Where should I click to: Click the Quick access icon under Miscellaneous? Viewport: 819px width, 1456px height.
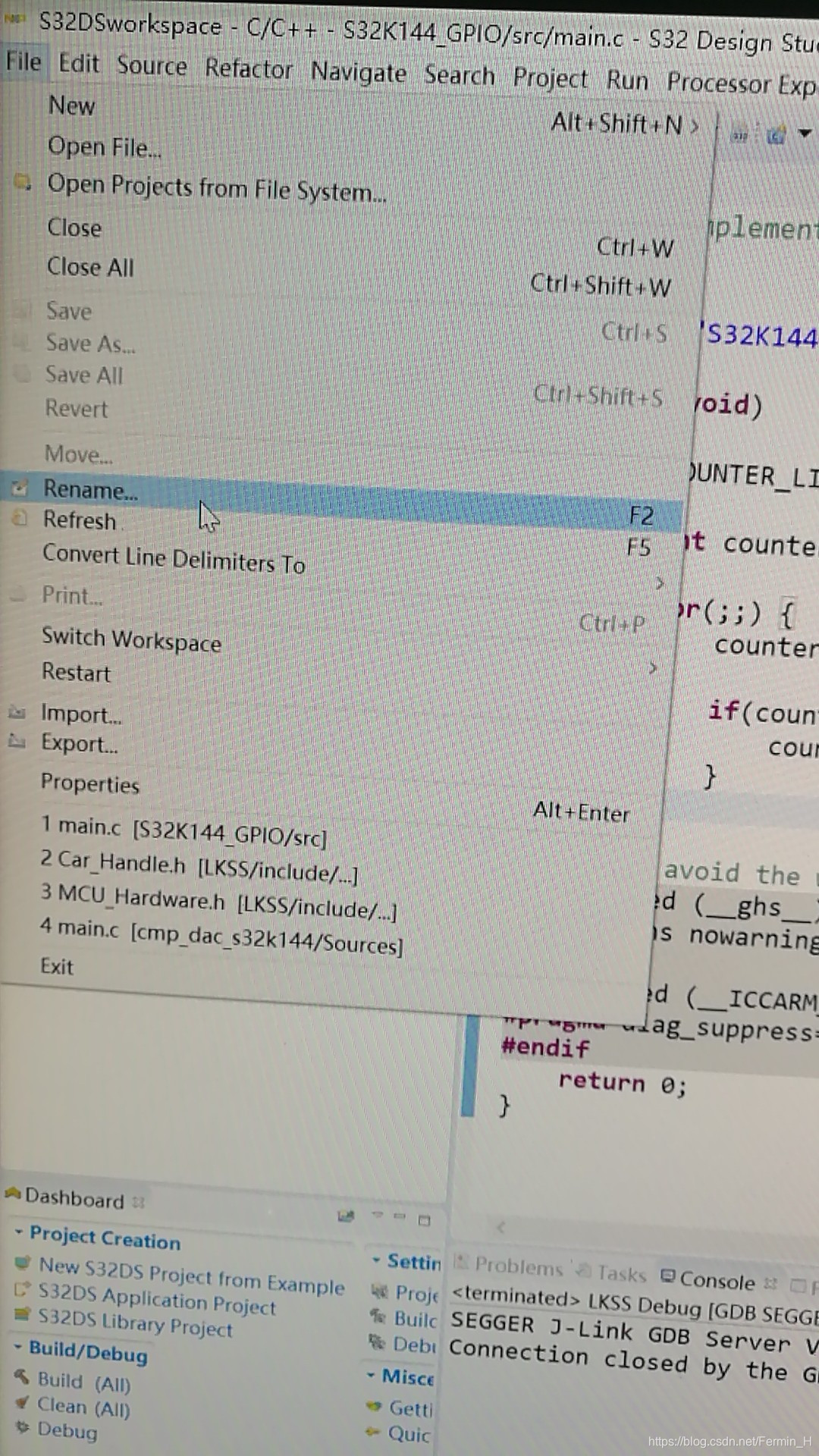[x=372, y=1432]
